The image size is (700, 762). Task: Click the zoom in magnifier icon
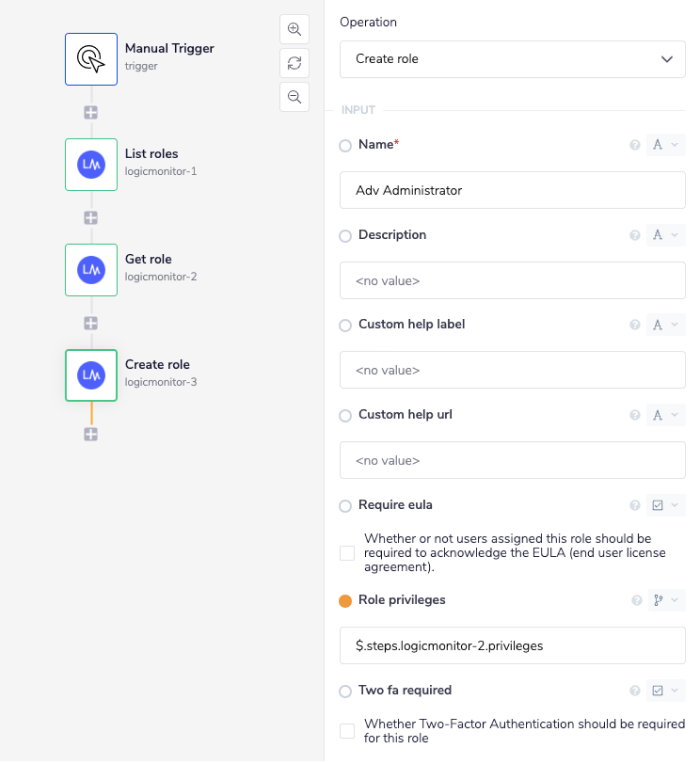[x=294, y=30]
